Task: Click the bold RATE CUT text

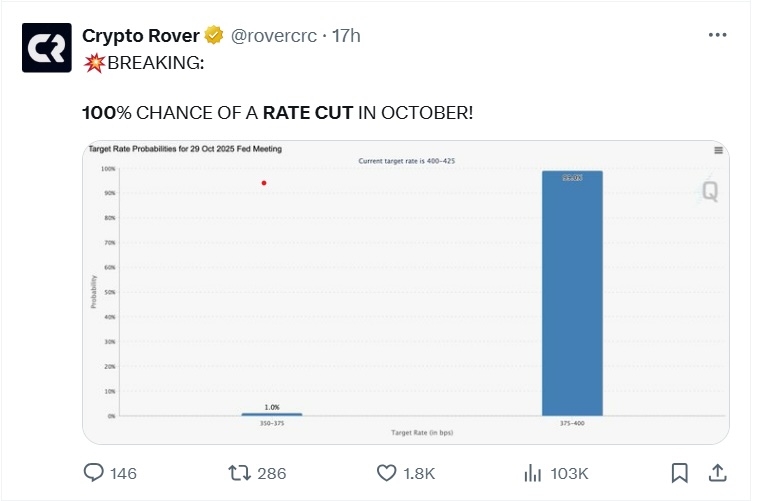Action: pos(308,113)
